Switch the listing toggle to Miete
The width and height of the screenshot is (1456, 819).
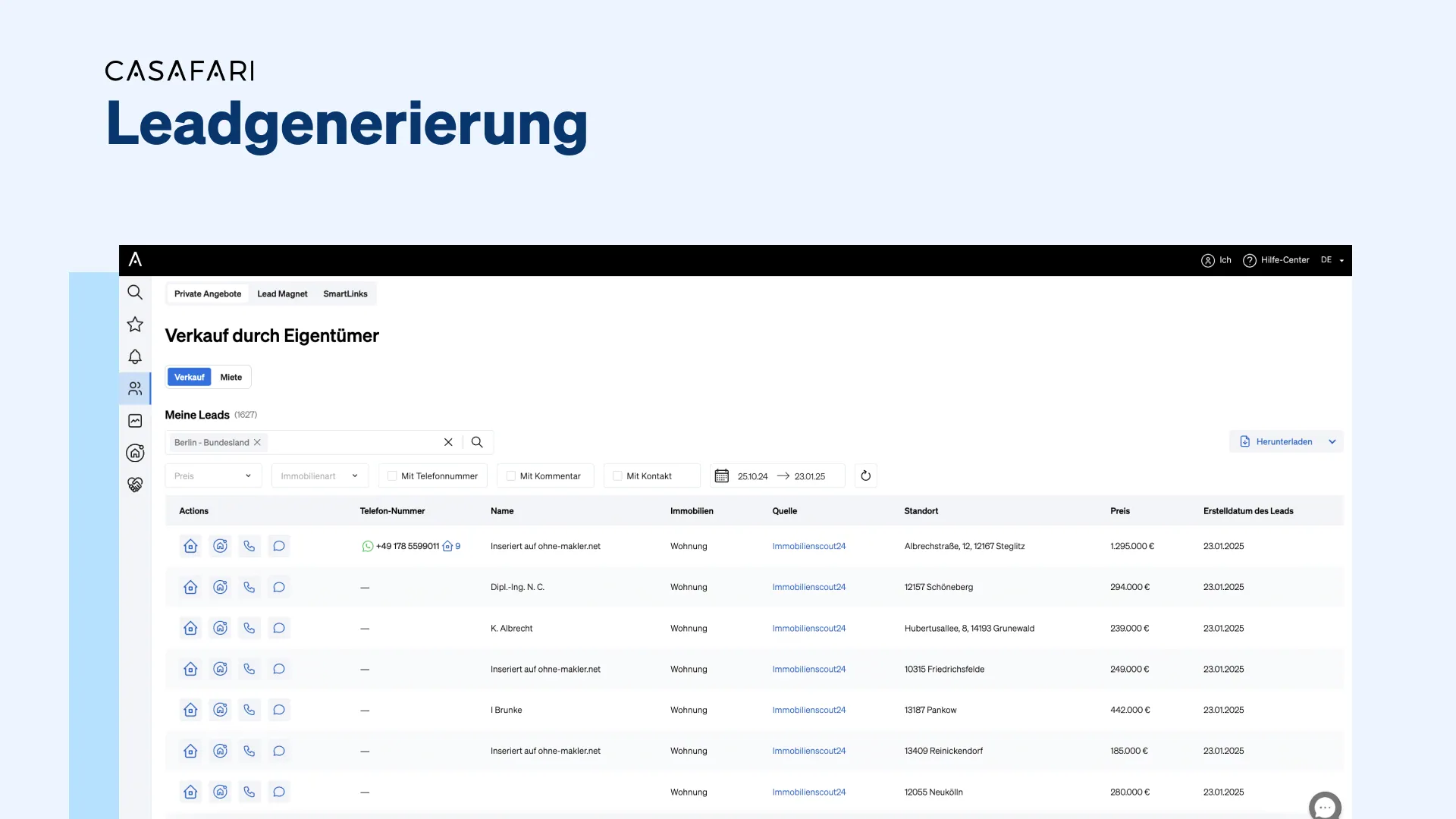coord(231,377)
